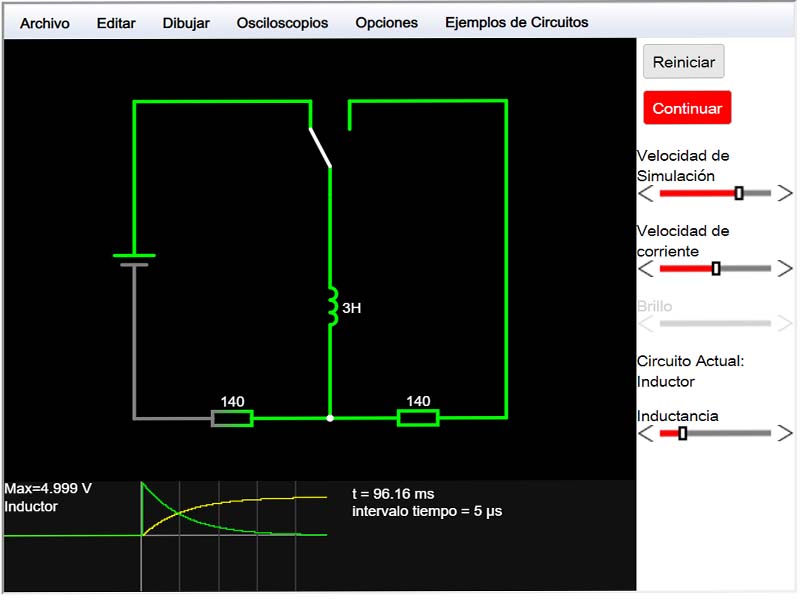Viewport: 800px width, 600px height.
Task: Increase Velocidad de corriente with right arrow
Action: coord(785,268)
